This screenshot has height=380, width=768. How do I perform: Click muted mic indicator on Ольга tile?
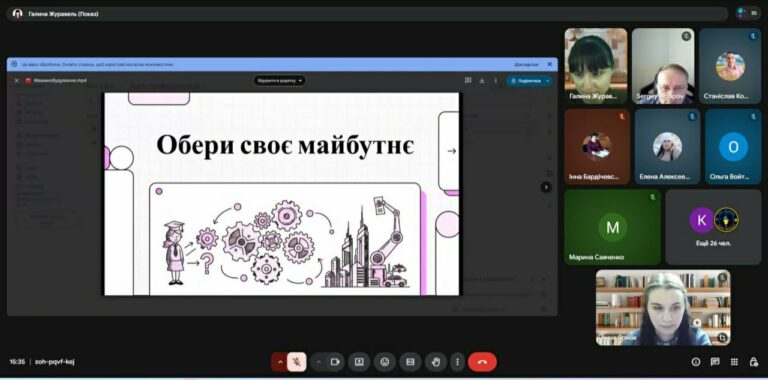753,117
